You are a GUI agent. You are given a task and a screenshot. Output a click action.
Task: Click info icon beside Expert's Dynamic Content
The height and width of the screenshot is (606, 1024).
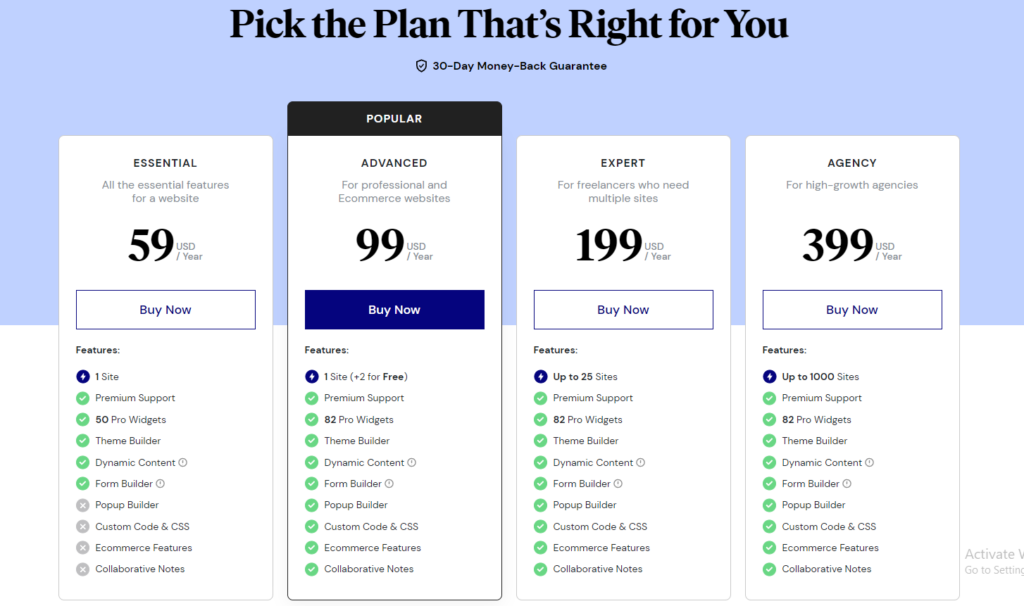point(641,462)
